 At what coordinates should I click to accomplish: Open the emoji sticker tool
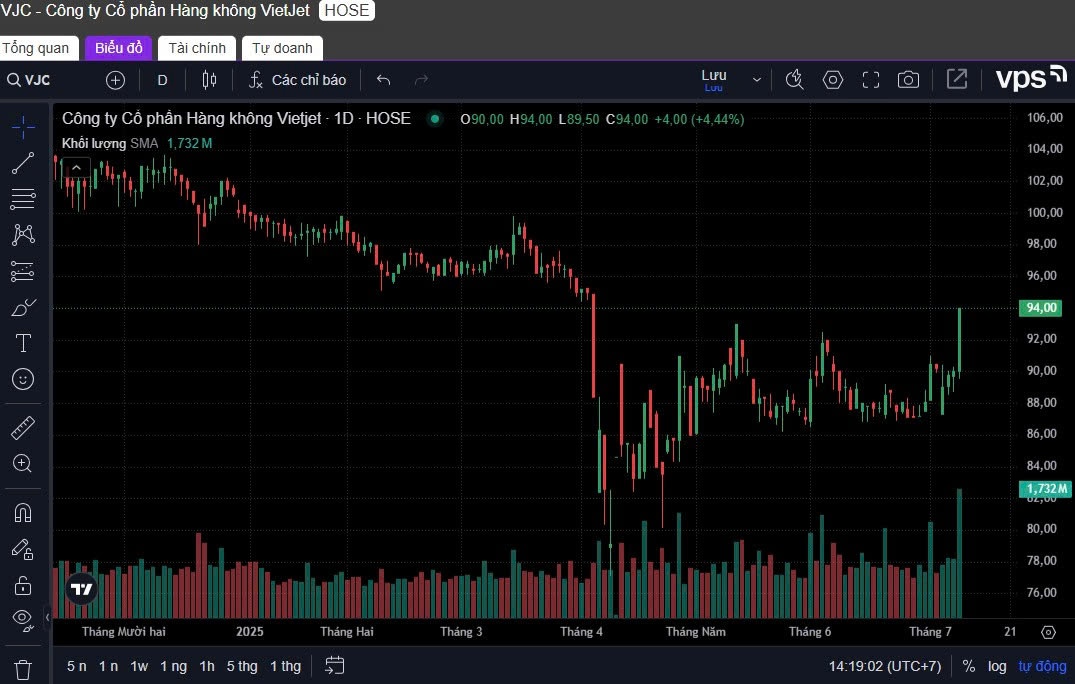22,379
